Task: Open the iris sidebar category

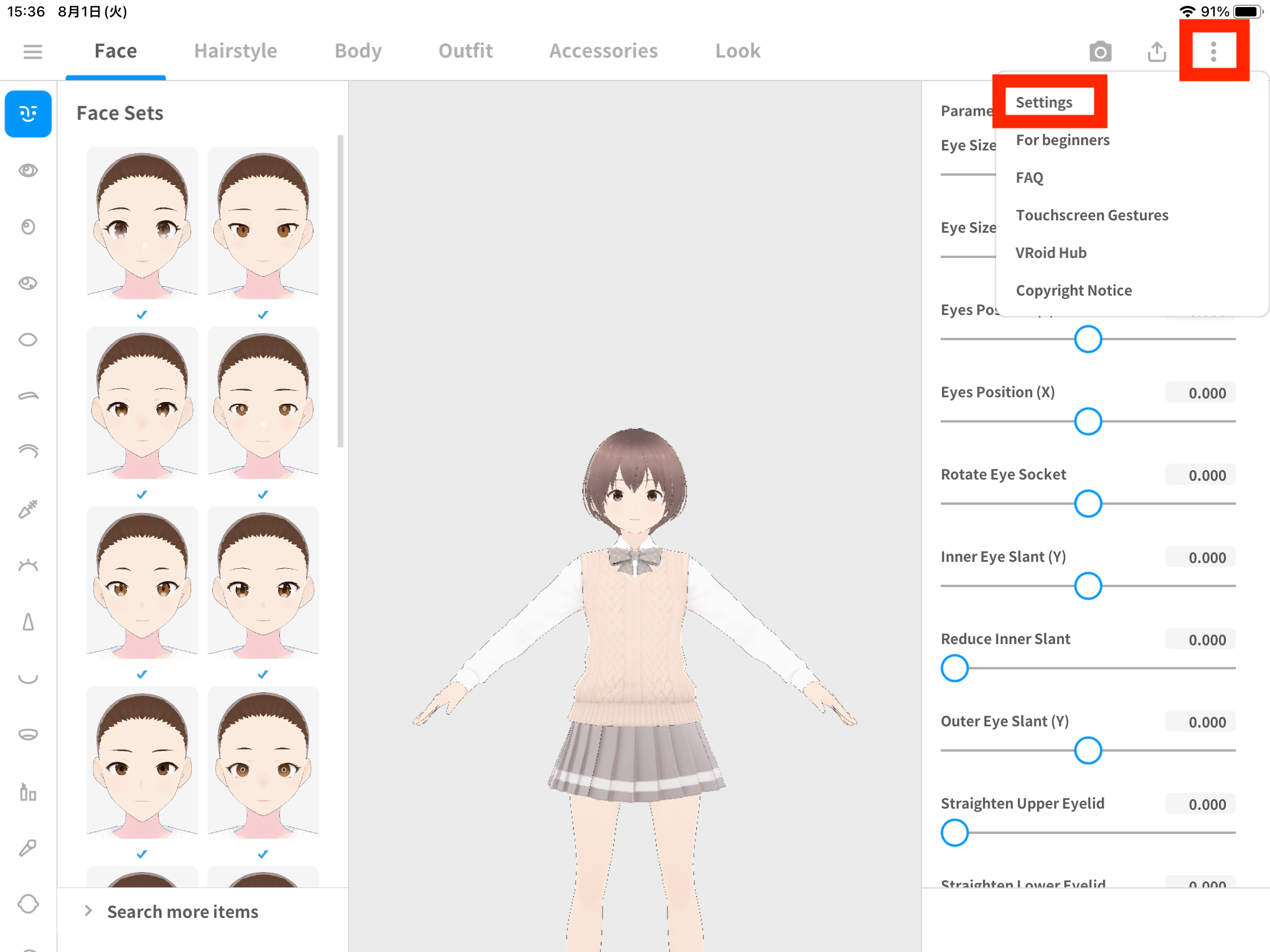Action: [x=28, y=227]
